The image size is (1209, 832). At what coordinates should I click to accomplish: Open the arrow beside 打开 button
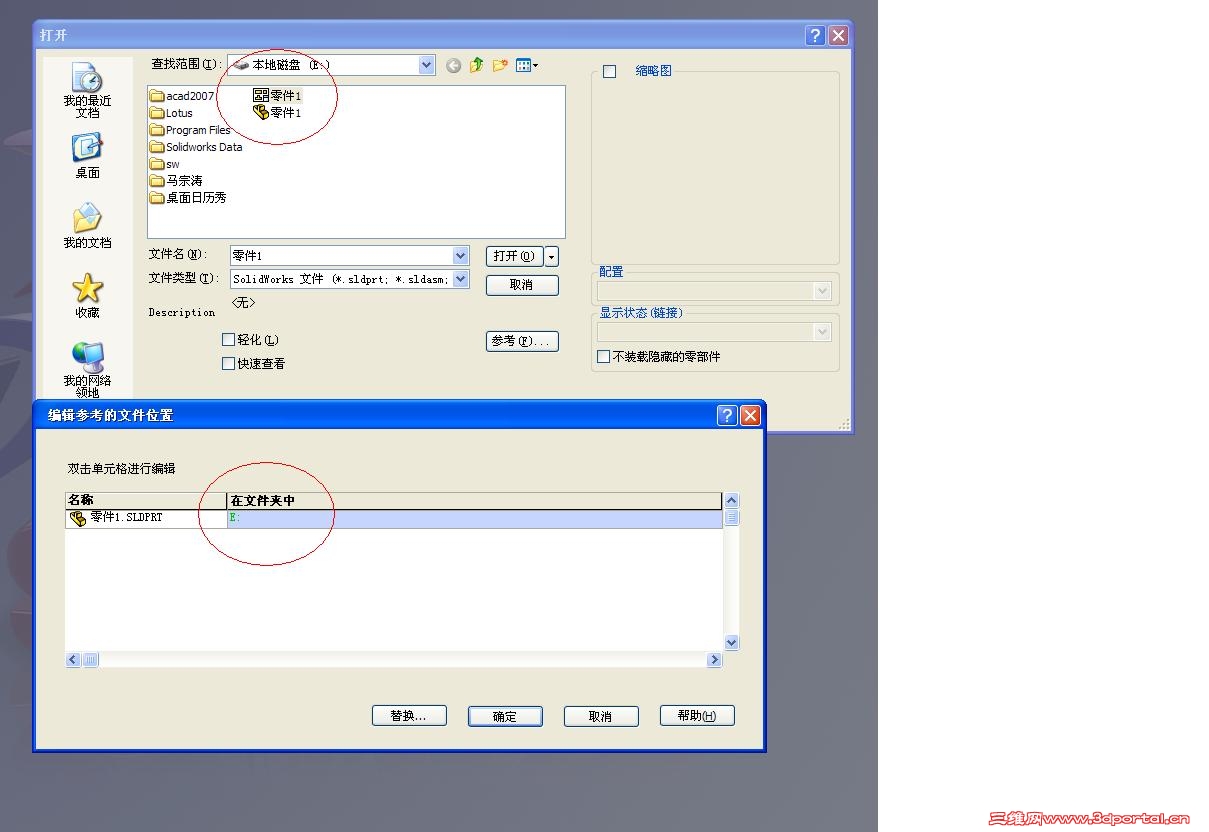pos(552,257)
